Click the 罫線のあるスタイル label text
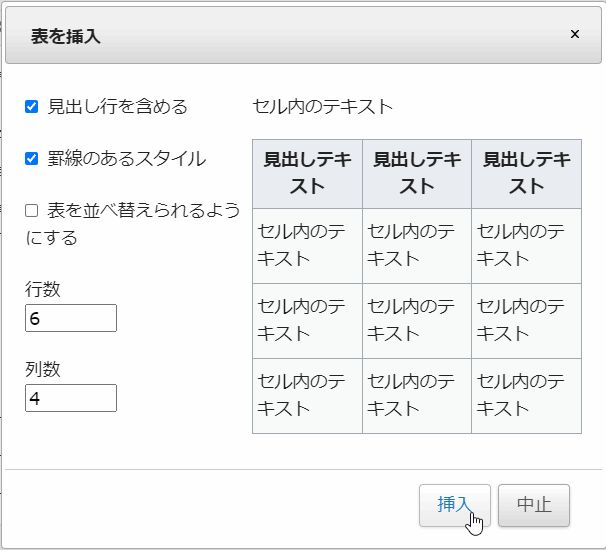 (x=127, y=158)
